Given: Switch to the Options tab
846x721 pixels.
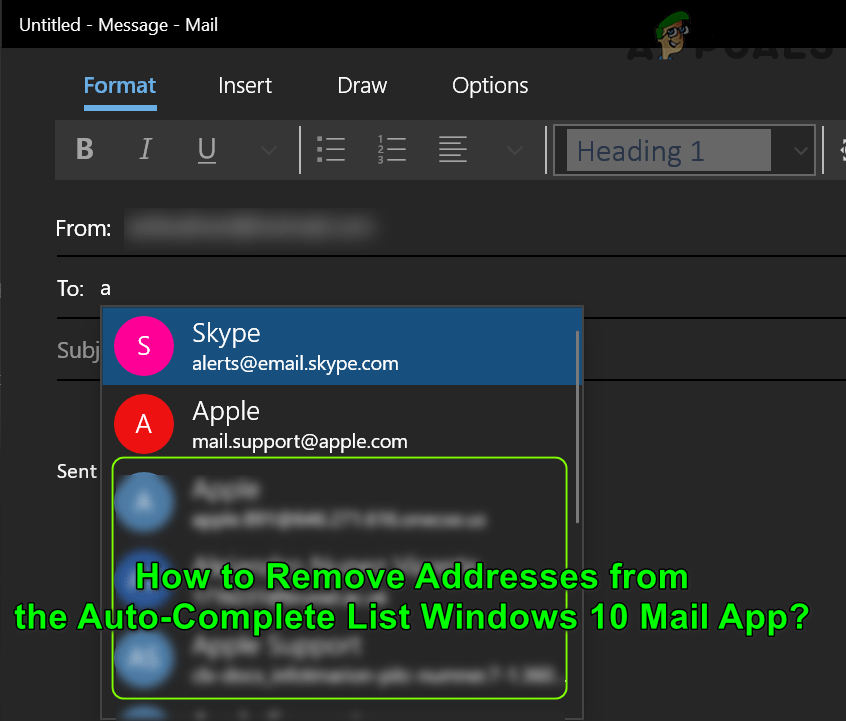Looking at the screenshot, I should (490, 86).
